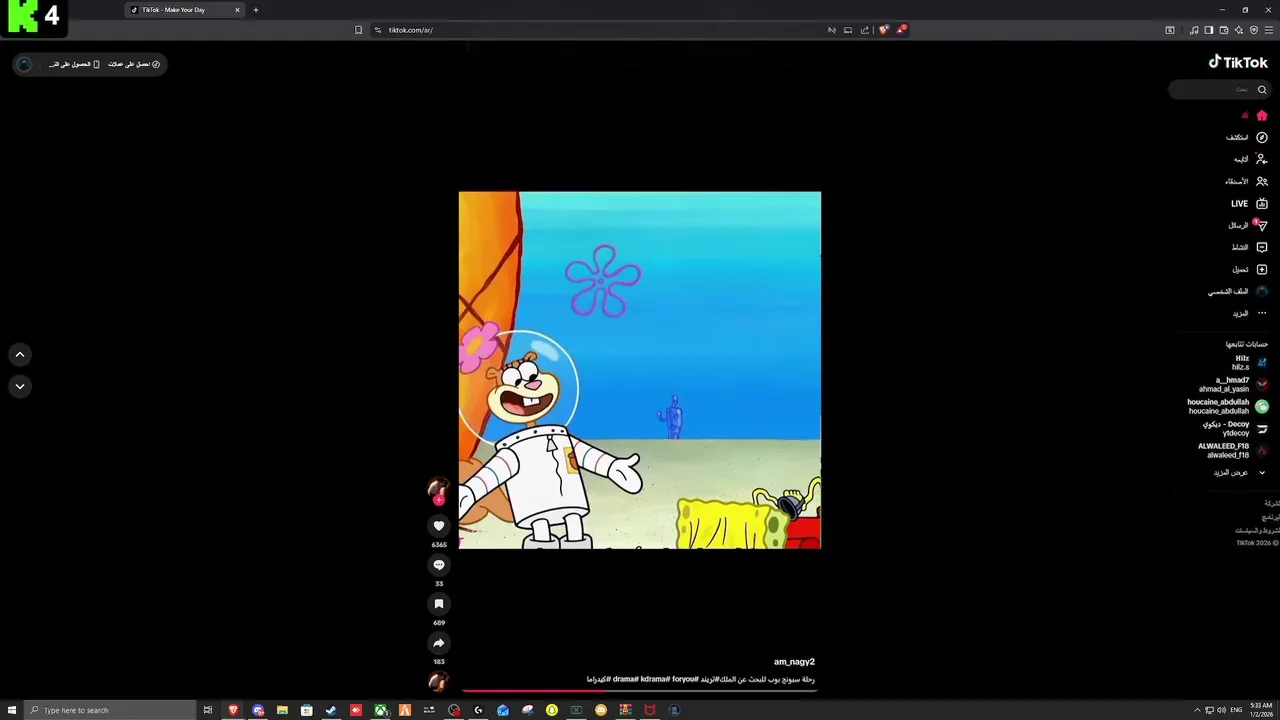Click the bookmark icon left of the address bar
The width and height of the screenshot is (1280, 720).
pyautogui.click(x=358, y=30)
